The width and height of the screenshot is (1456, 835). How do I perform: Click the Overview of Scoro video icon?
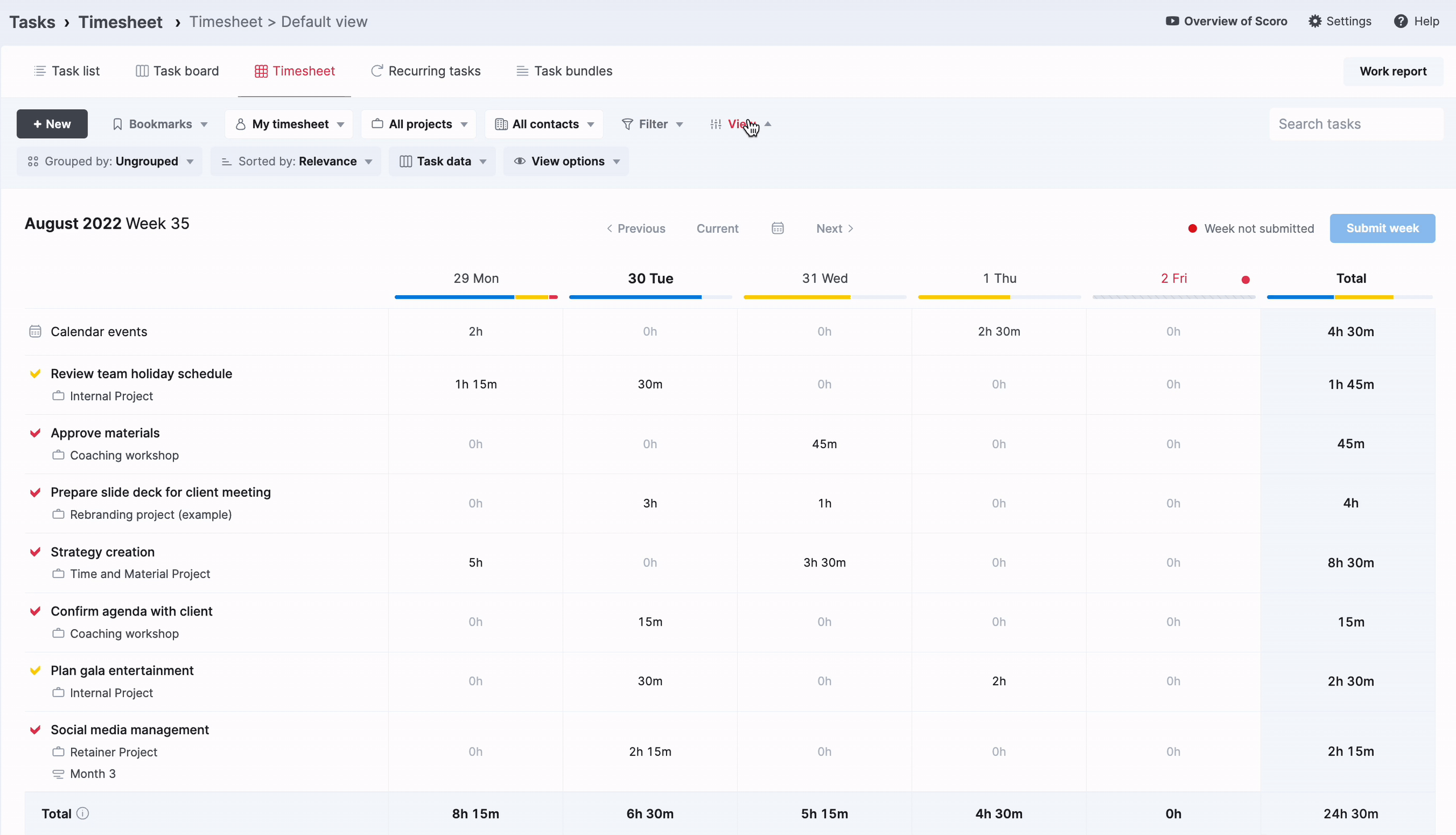(1172, 21)
